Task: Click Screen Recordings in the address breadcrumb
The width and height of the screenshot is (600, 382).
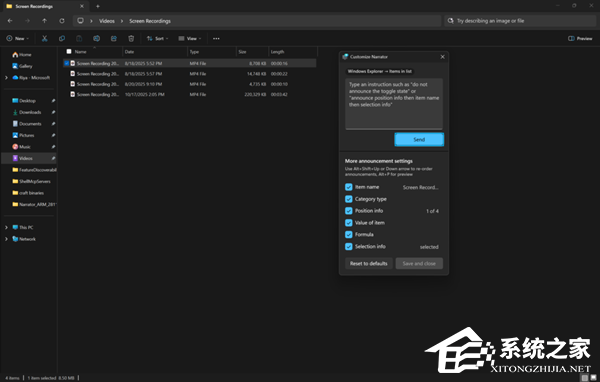Action: tap(150, 21)
